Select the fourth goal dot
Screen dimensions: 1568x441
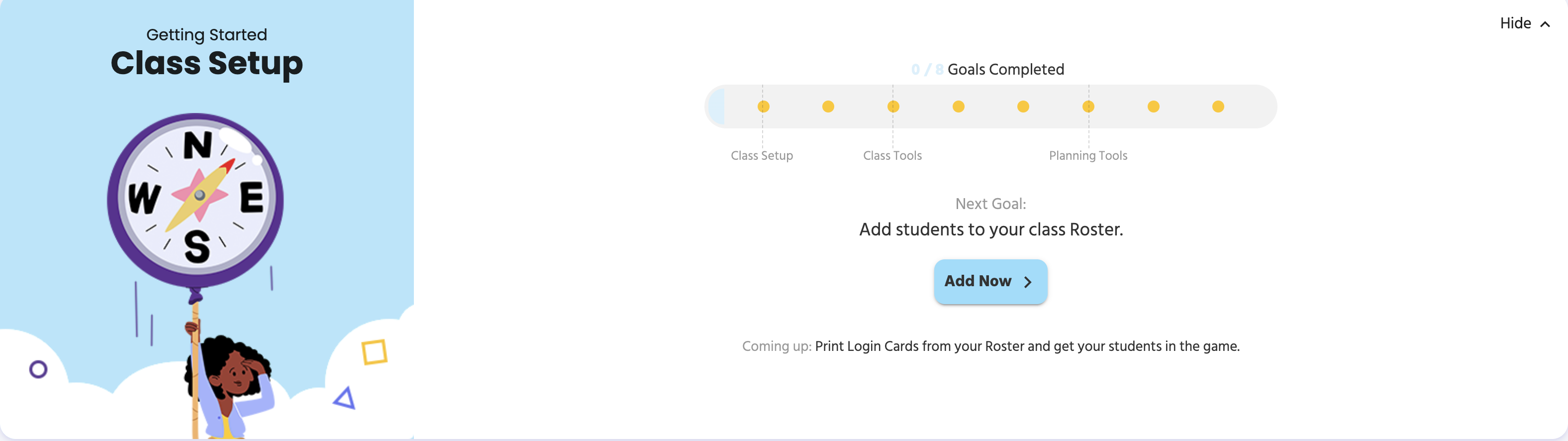[x=958, y=106]
